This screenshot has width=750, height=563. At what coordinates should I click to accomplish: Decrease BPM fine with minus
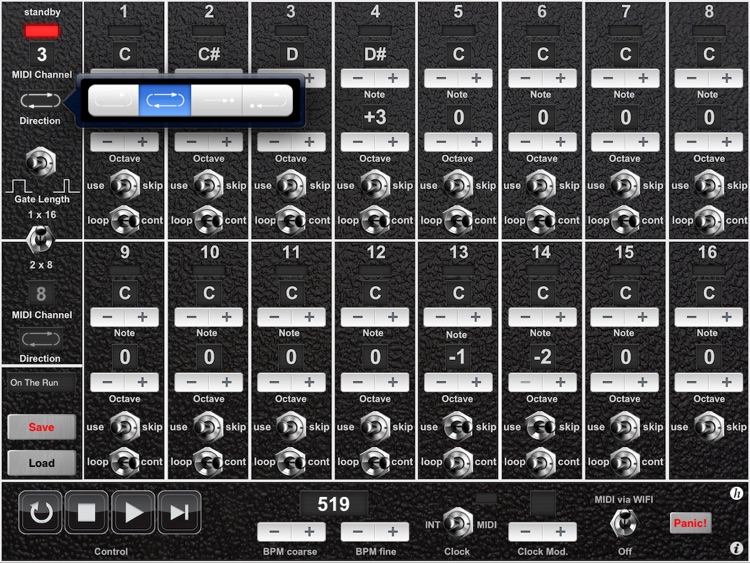click(357, 531)
